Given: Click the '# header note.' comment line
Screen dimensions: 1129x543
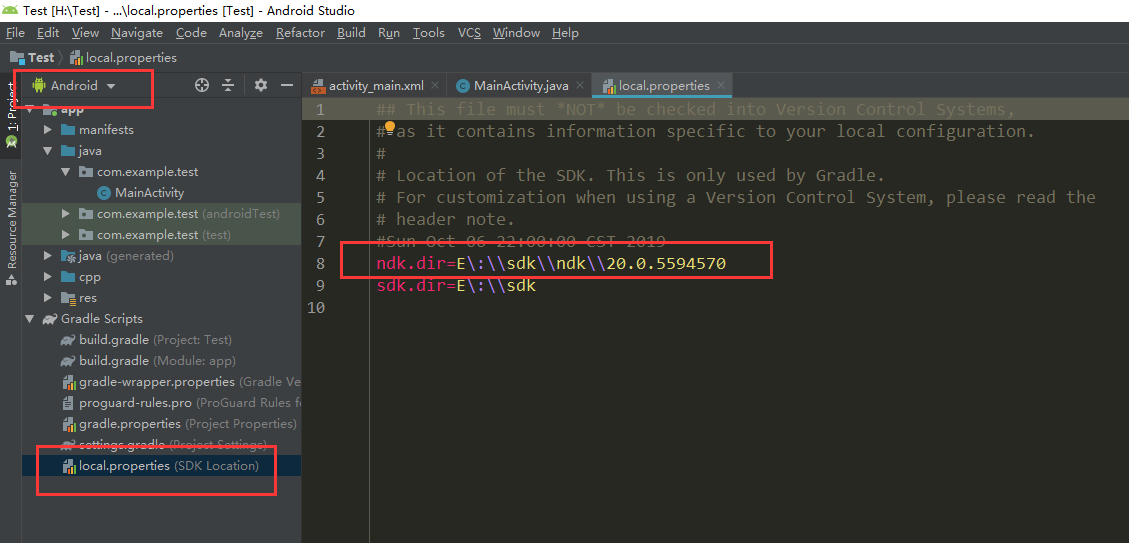Looking at the screenshot, I should [446, 220].
